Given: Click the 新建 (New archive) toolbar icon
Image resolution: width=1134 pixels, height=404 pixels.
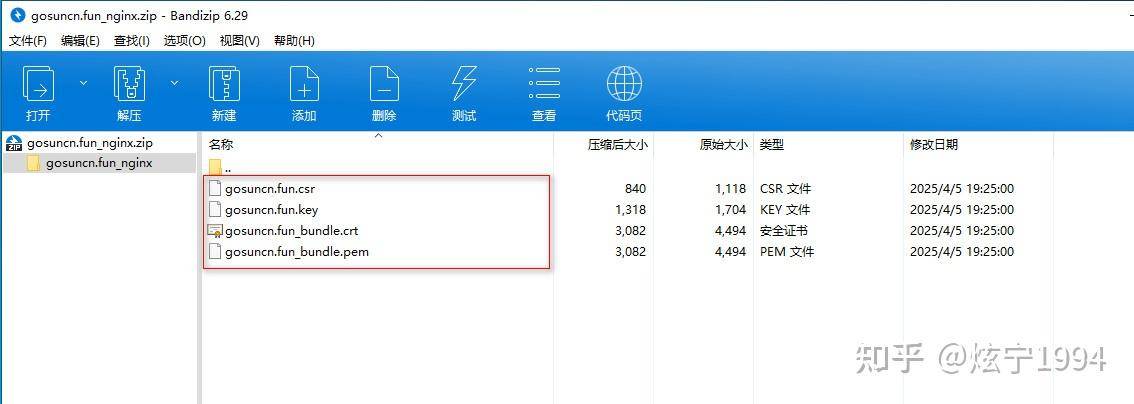Looking at the screenshot, I should 224,83.
